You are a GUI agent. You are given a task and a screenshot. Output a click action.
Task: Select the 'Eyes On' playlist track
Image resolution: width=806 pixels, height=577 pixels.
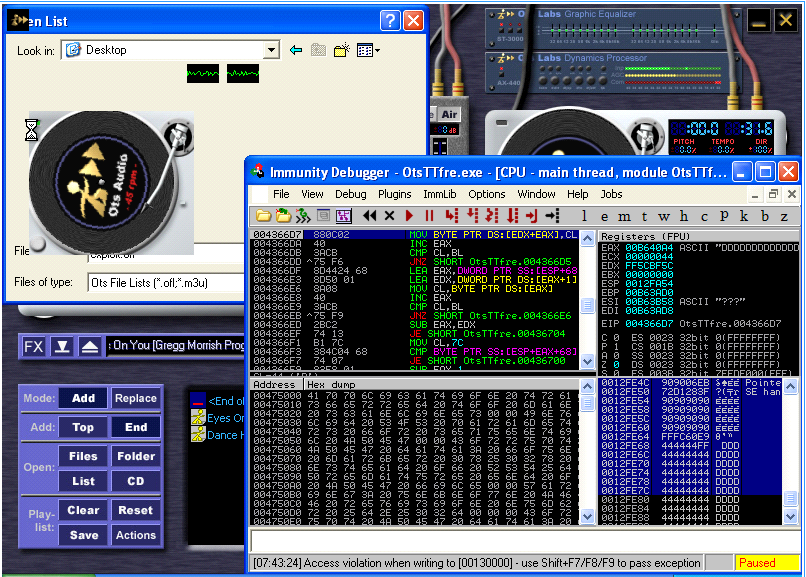[x=218, y=418]
